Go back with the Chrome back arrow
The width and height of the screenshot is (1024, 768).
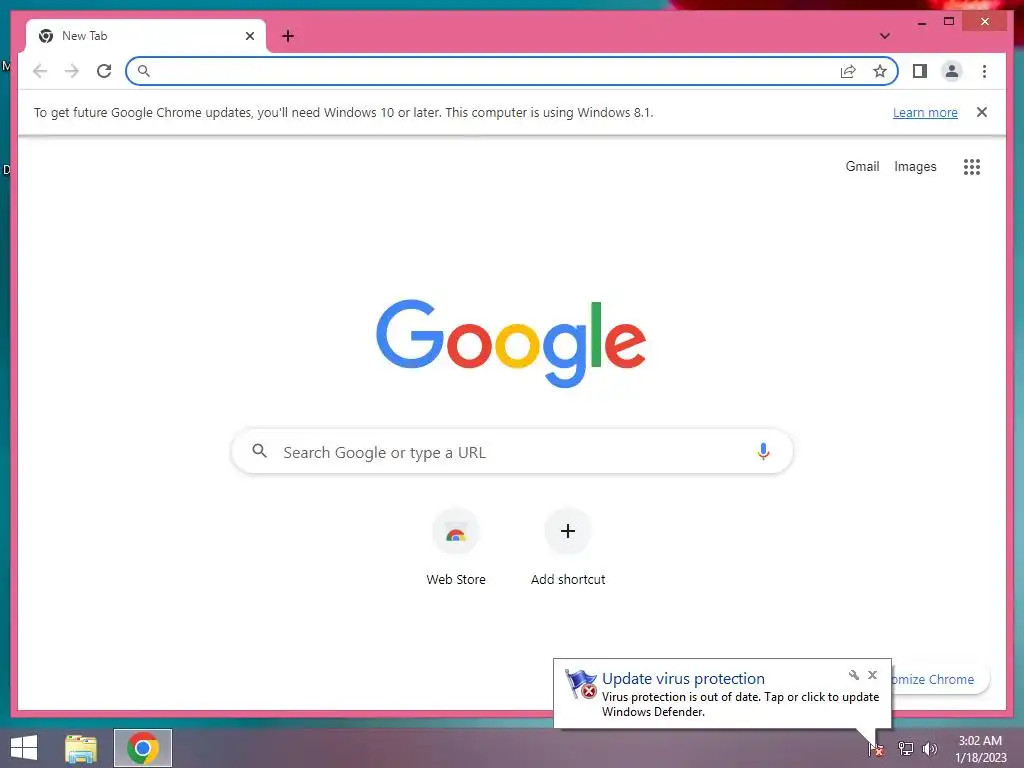40,71
